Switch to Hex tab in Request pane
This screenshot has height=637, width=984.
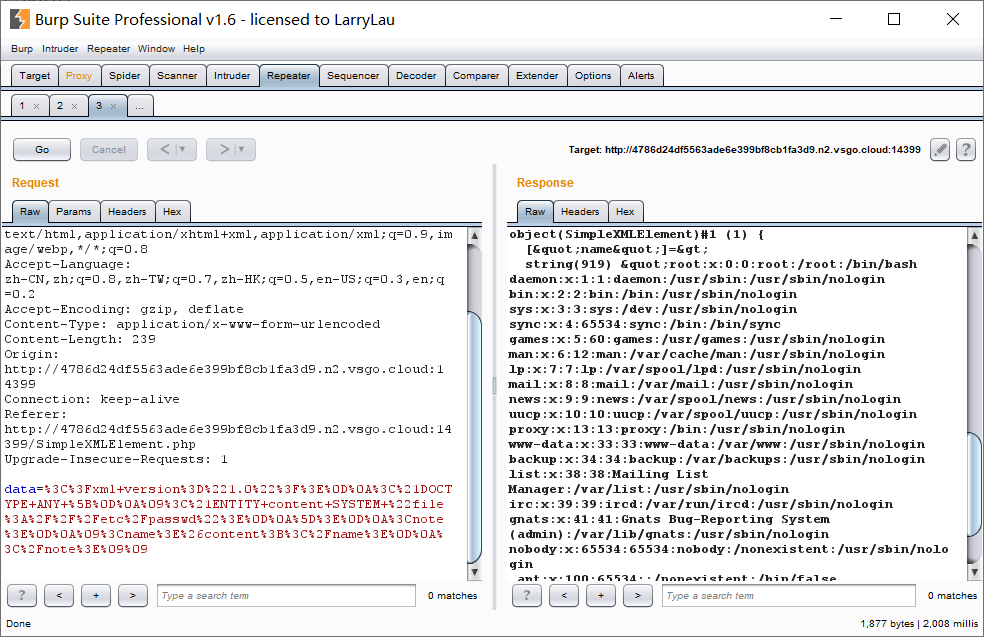[172, 211]
